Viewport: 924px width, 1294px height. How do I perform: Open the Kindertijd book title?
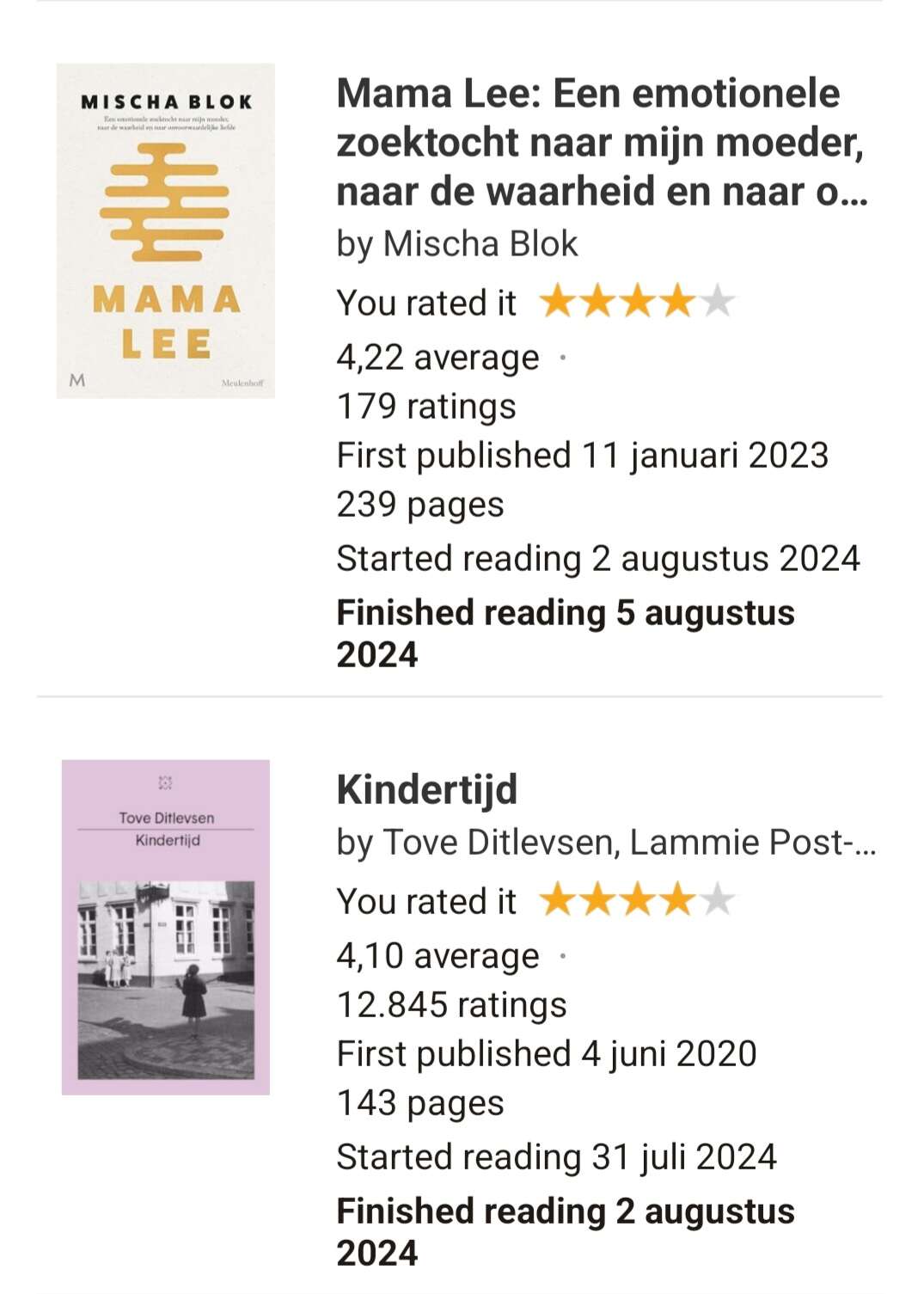427,789
